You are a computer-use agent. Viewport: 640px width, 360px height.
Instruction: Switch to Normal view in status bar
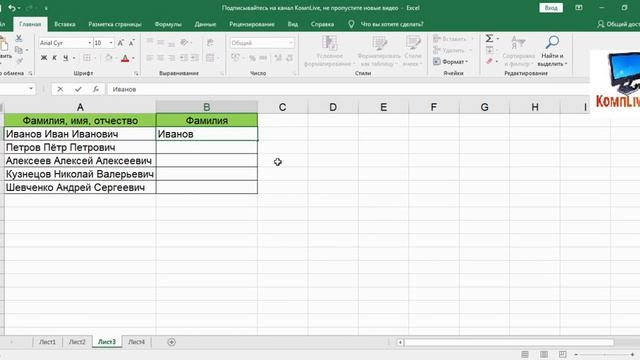(x=525, y=354)
